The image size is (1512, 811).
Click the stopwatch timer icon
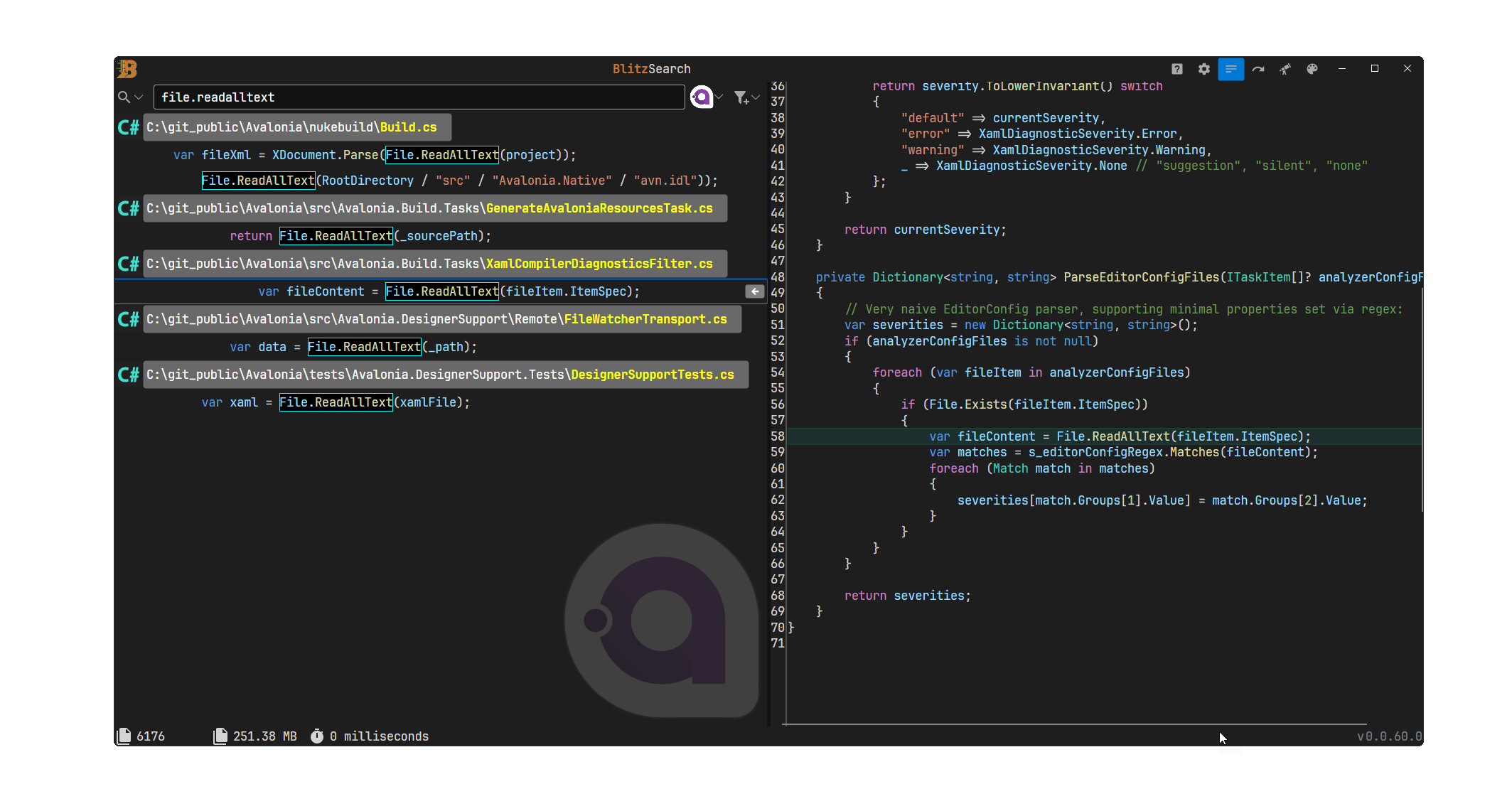(317, 736)
